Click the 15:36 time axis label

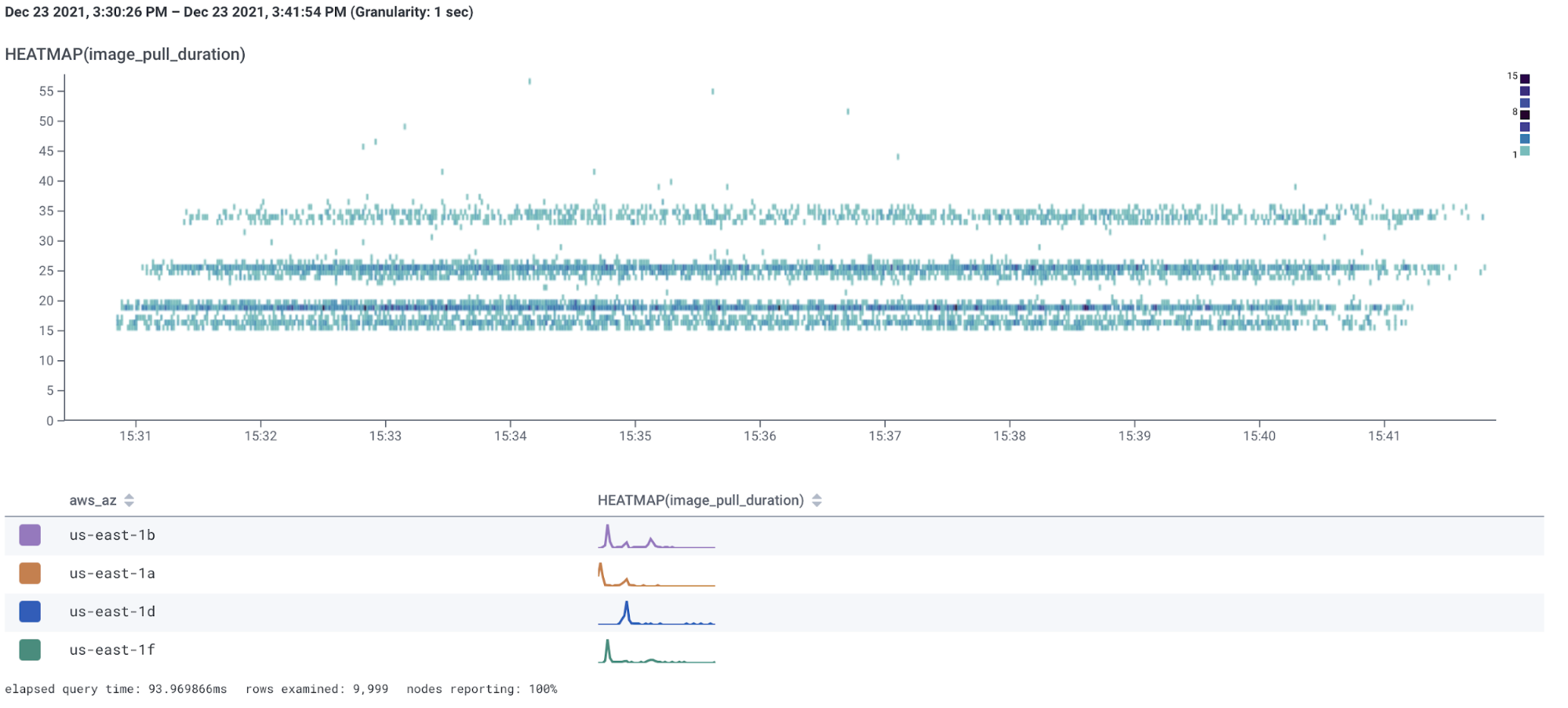click(759, 436)
